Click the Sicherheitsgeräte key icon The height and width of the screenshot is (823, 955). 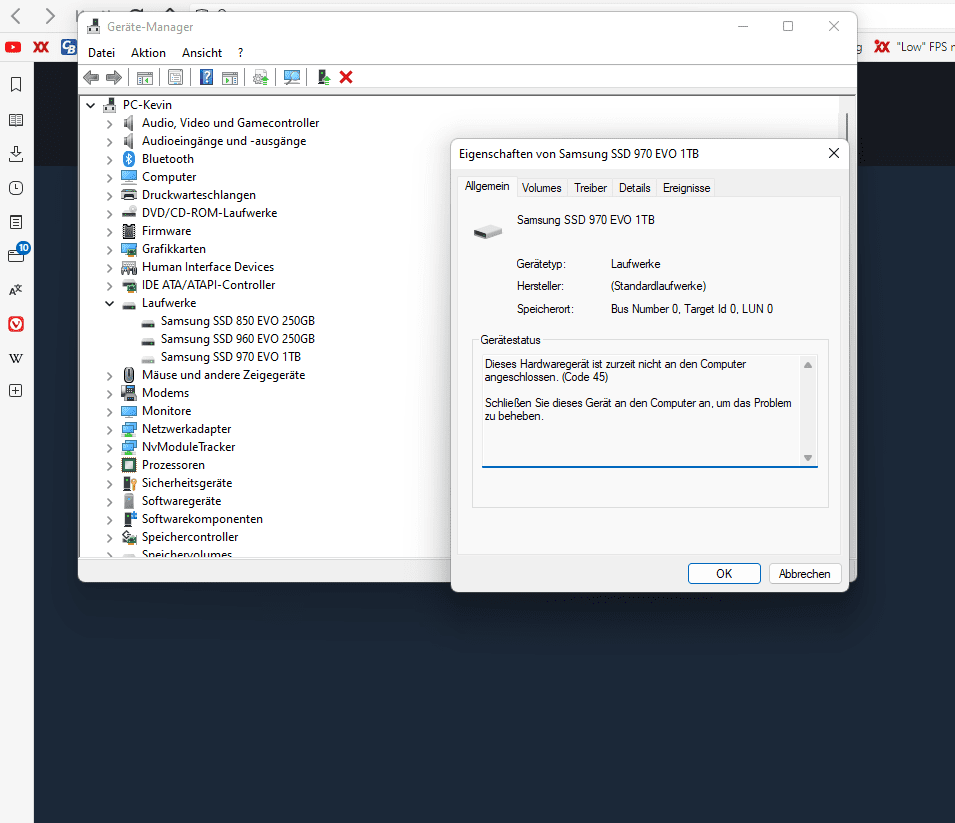(x=129, y=483)
